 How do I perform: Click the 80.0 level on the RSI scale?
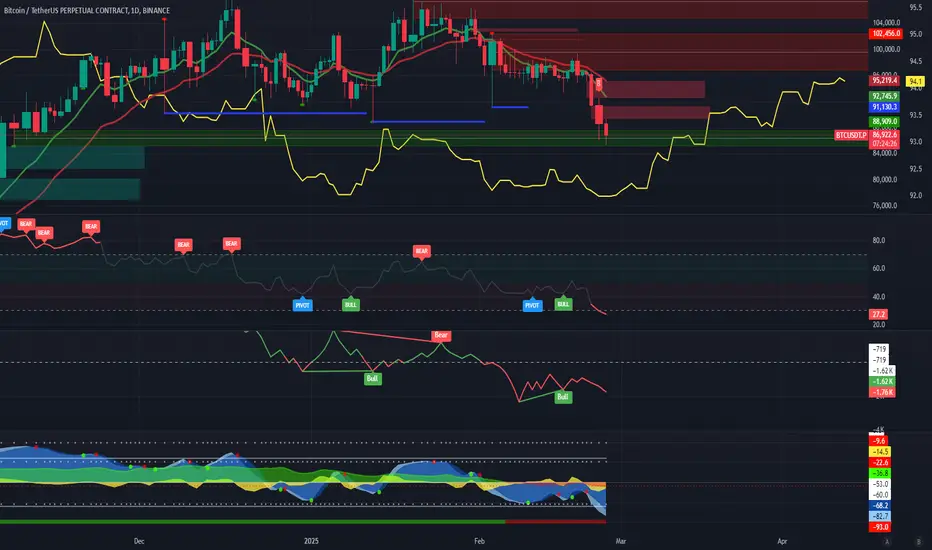pos(879,240)
